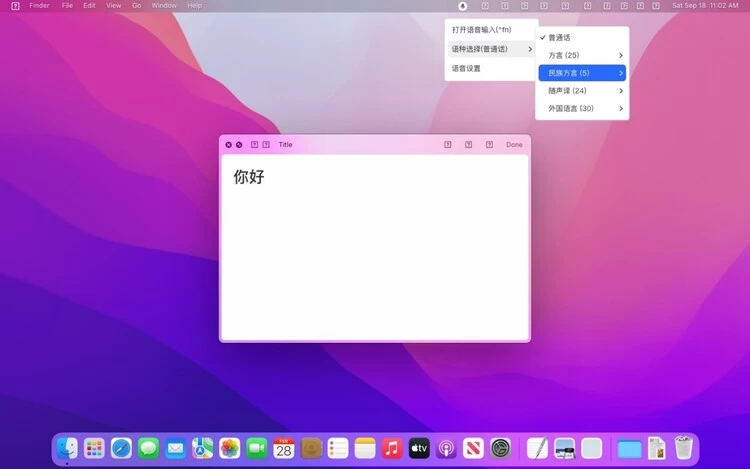Open Safari from the dock

[x=122, y=448]
